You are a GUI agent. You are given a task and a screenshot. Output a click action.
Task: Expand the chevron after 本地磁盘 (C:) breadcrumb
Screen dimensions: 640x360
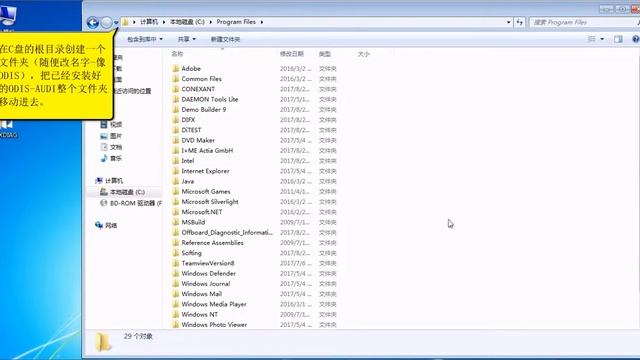coord(211,22)
